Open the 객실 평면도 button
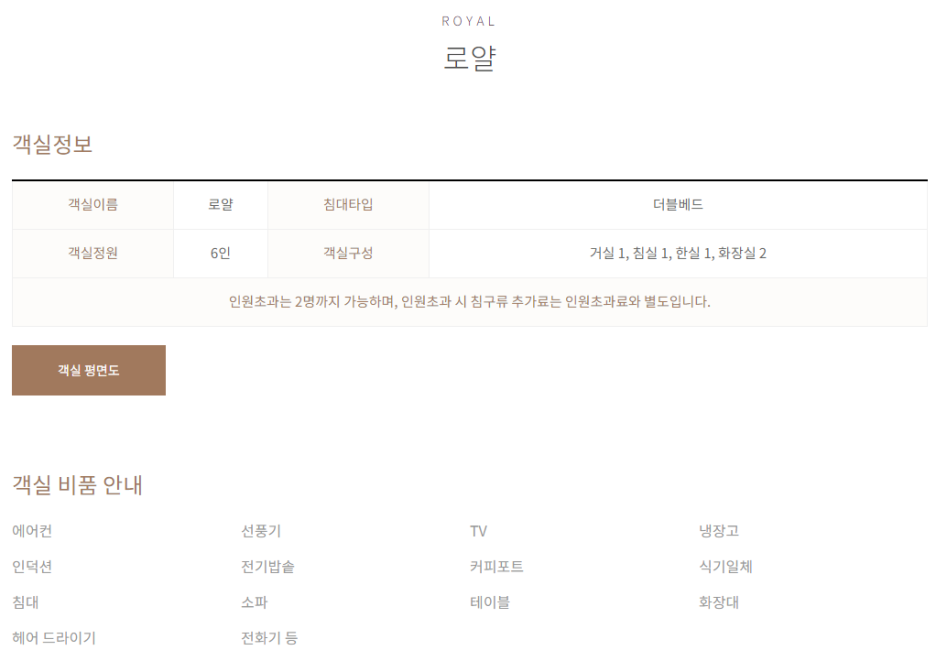This screenshot has width=936, height=661. [88, 370]
